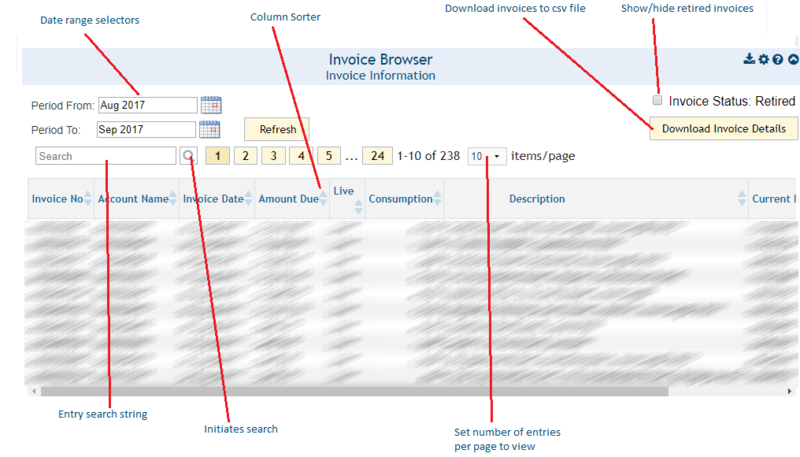The width and height of the screenshot is (800, 457).
Task: Go to page 1 of invoices
Action: pos(217,156)
